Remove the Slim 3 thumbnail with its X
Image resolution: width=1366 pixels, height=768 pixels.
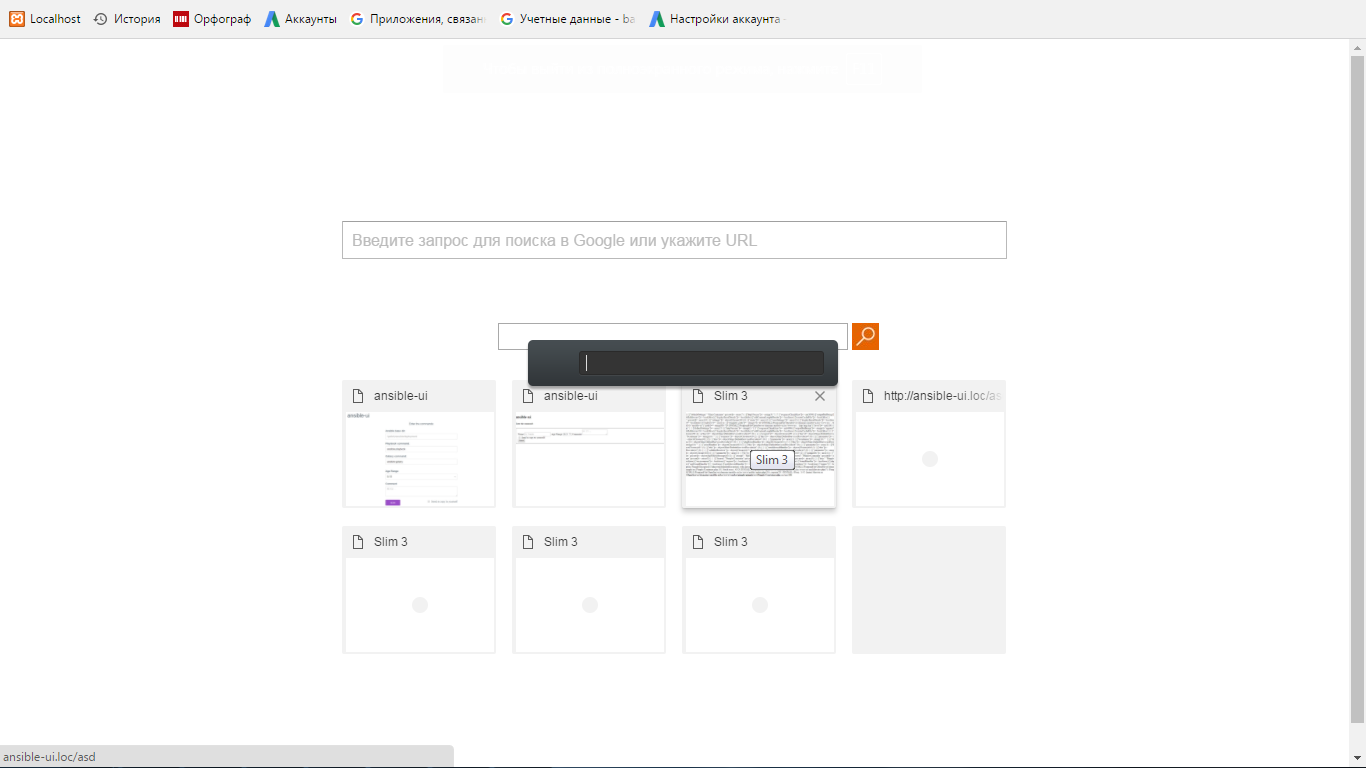pyautogui.click(x=820, y=395)
